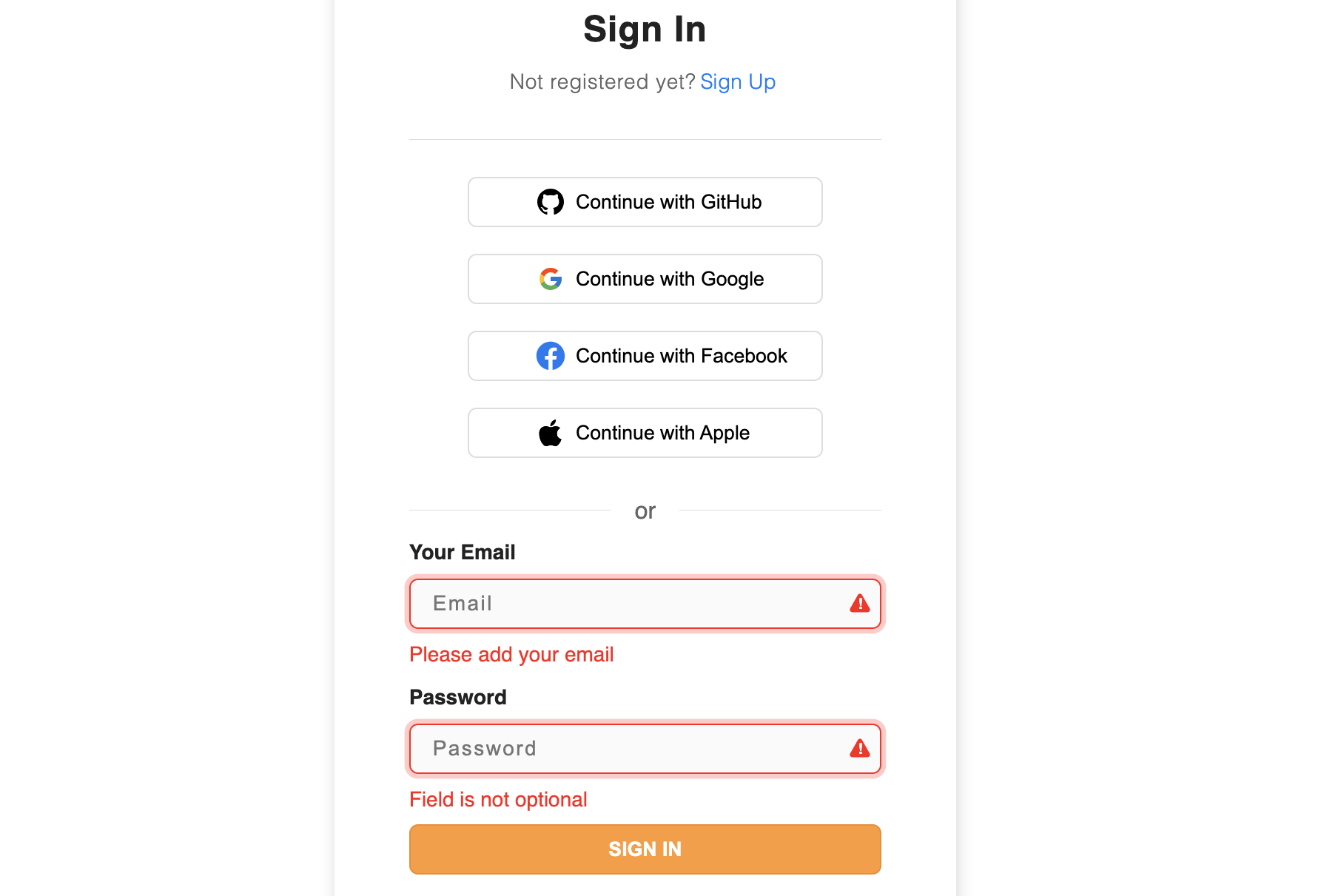Click the Sign In page heading
1321x896 pixels.
645,29
